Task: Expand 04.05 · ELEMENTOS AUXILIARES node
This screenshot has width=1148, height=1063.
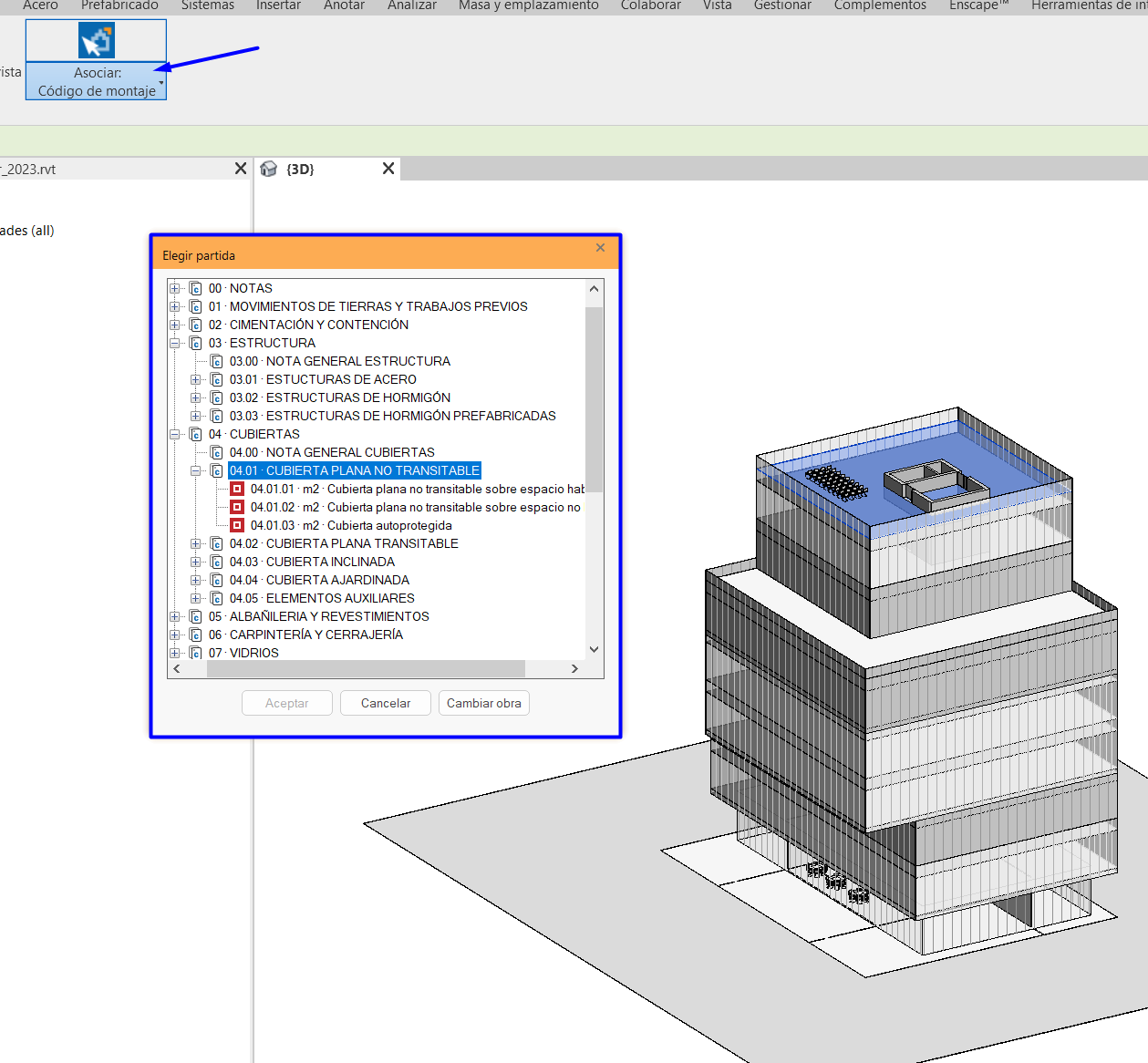Action: pos(196,598)
